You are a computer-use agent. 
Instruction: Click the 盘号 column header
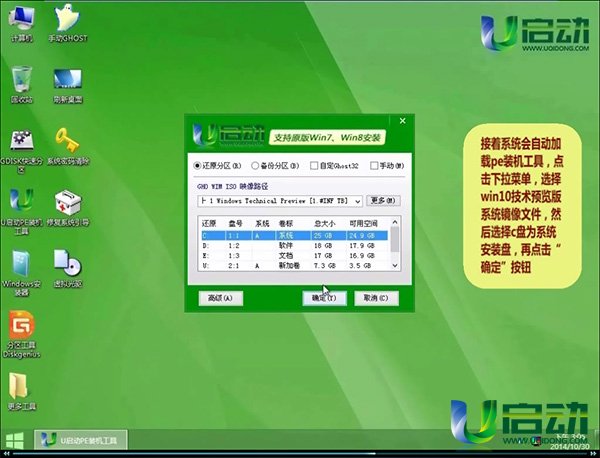[235, 223]
